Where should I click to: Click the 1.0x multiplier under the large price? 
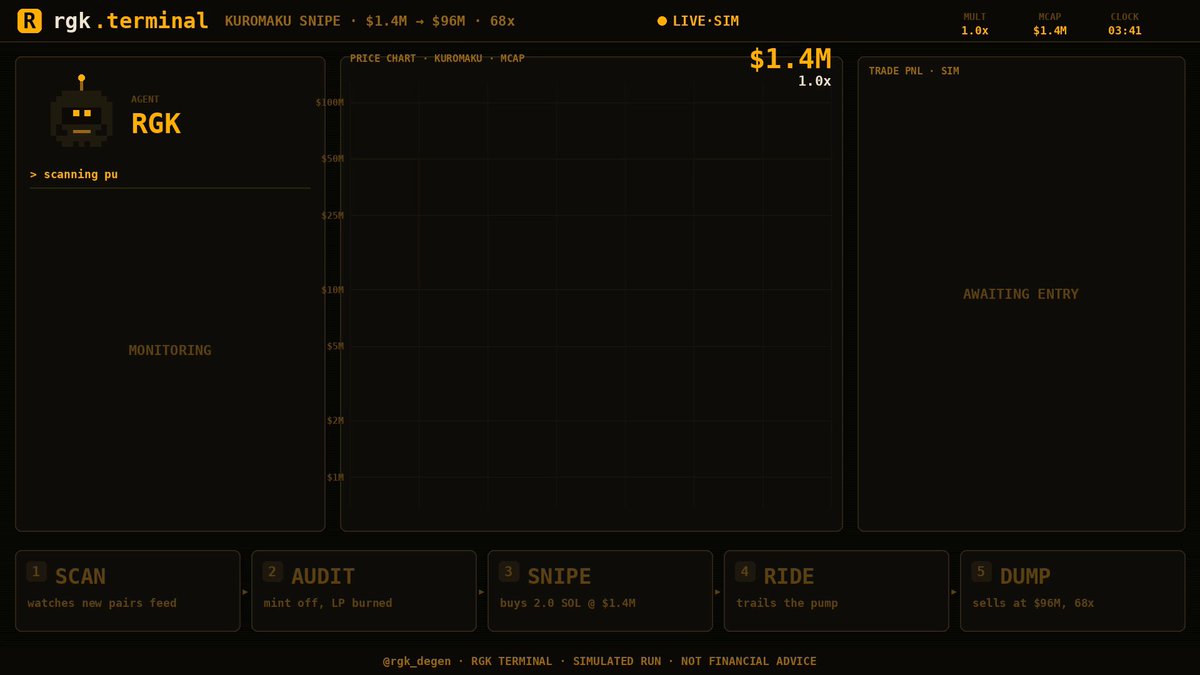point(814,81)
